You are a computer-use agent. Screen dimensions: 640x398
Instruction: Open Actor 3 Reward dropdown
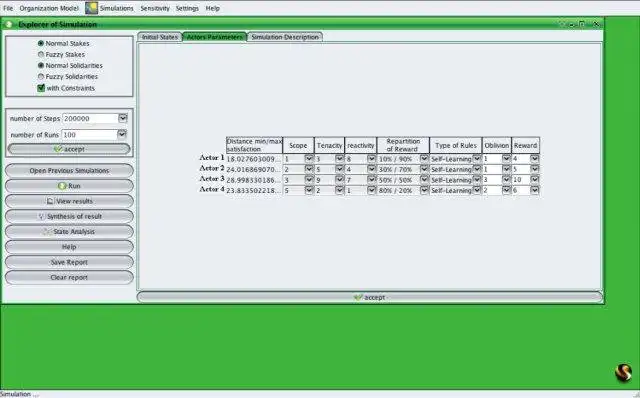(535, 180)
